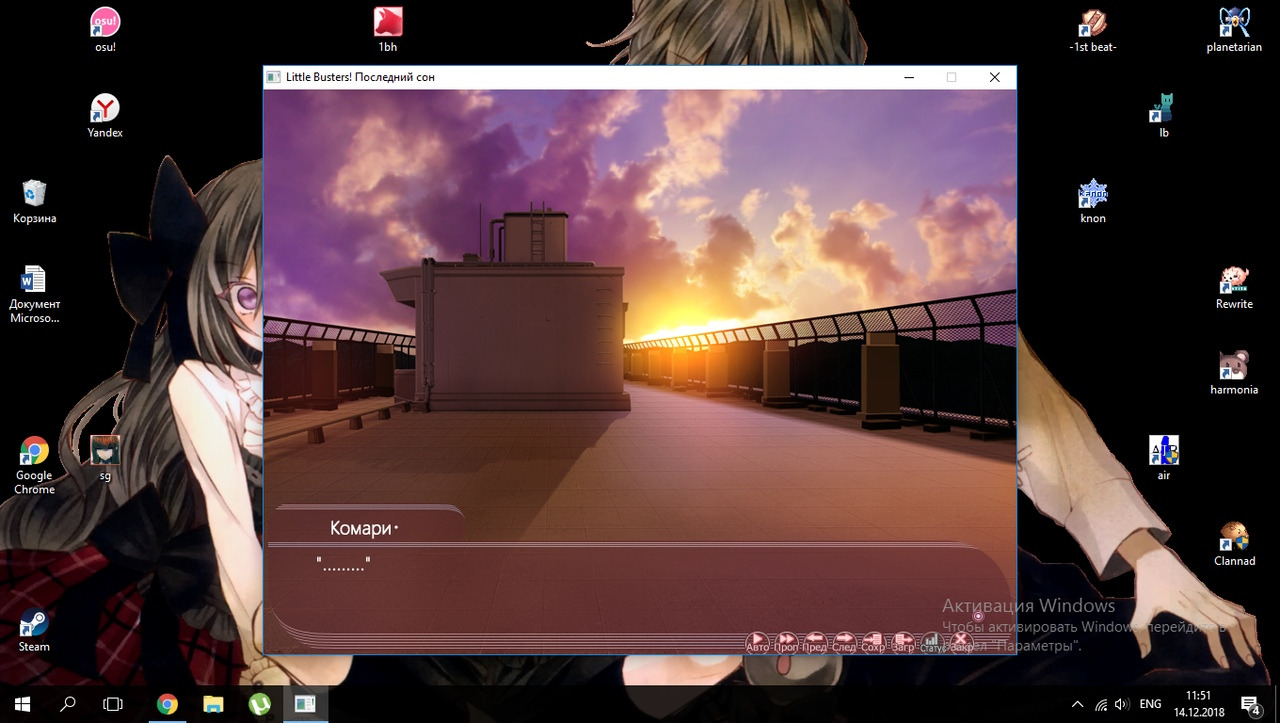This screenshot has height=723, width=1280.
Task: Open the Статус status screen
Action: click(x=932, y=640)
